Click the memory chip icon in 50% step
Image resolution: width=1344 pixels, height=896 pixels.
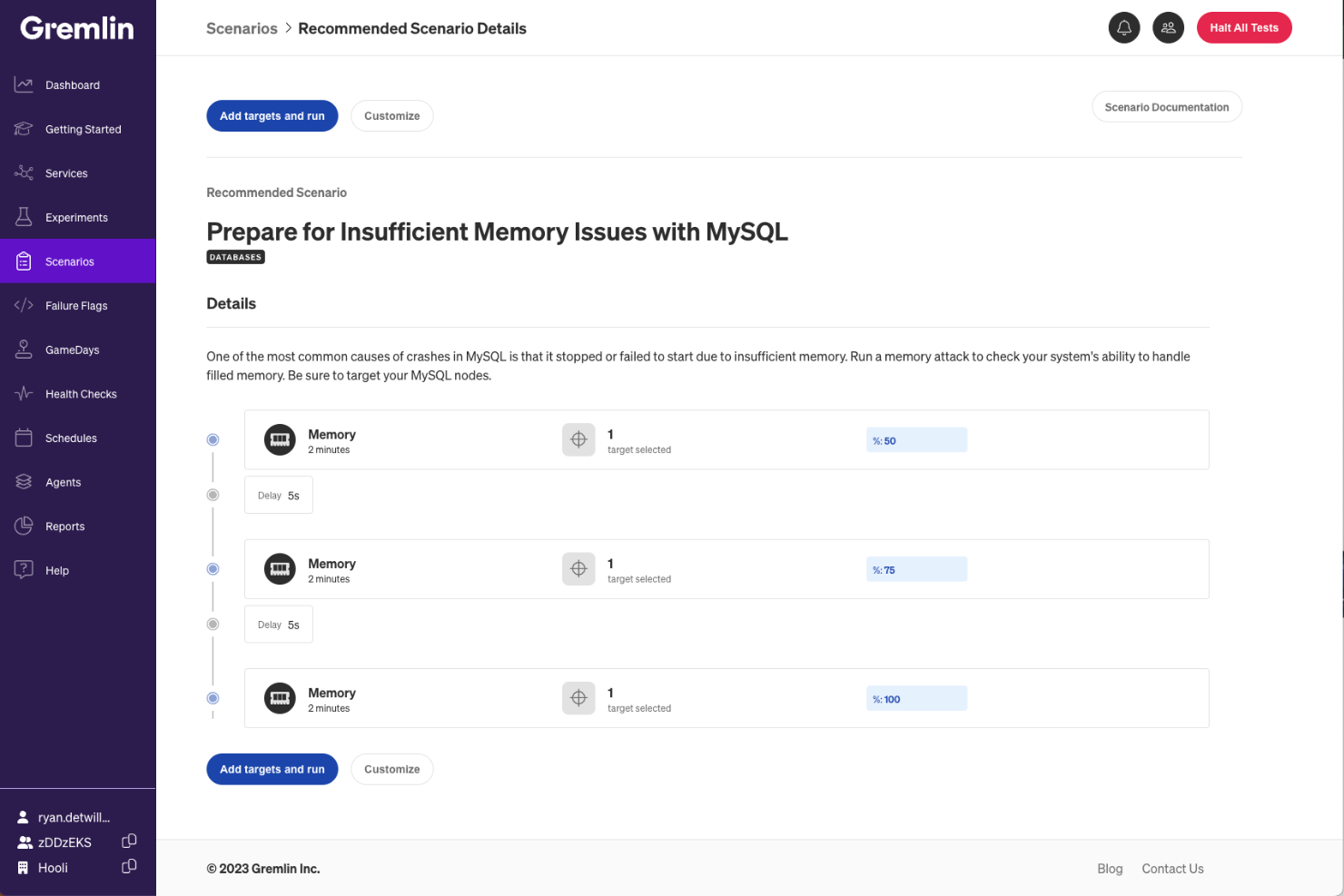pos(280,439)
